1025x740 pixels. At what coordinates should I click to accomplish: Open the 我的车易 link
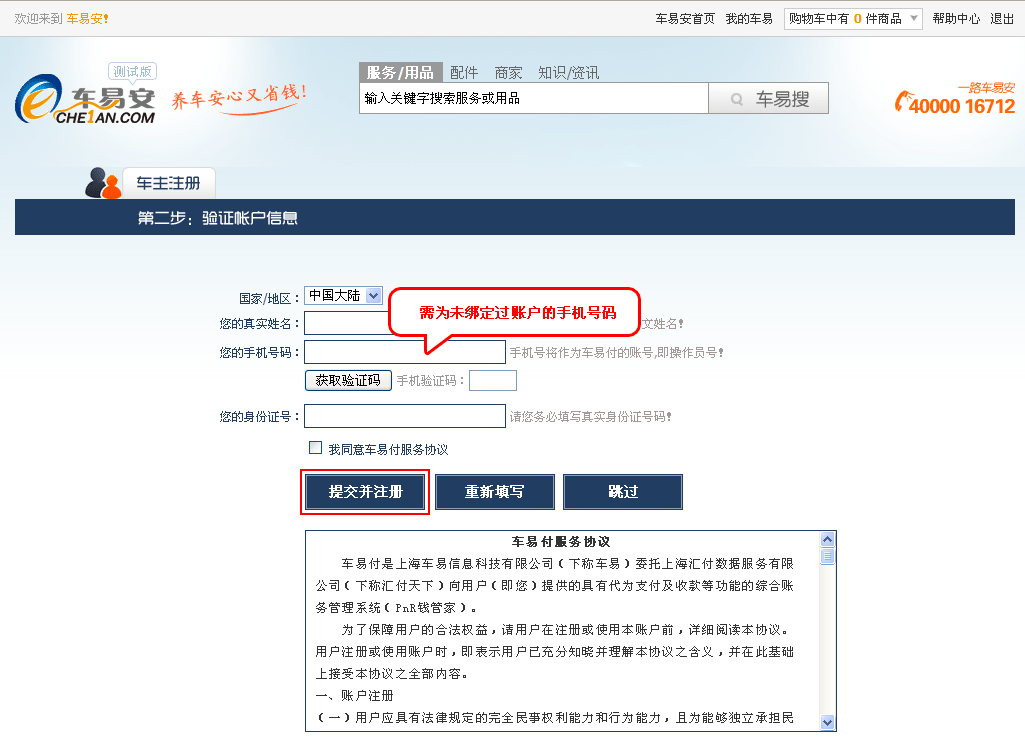click(749, 19)
